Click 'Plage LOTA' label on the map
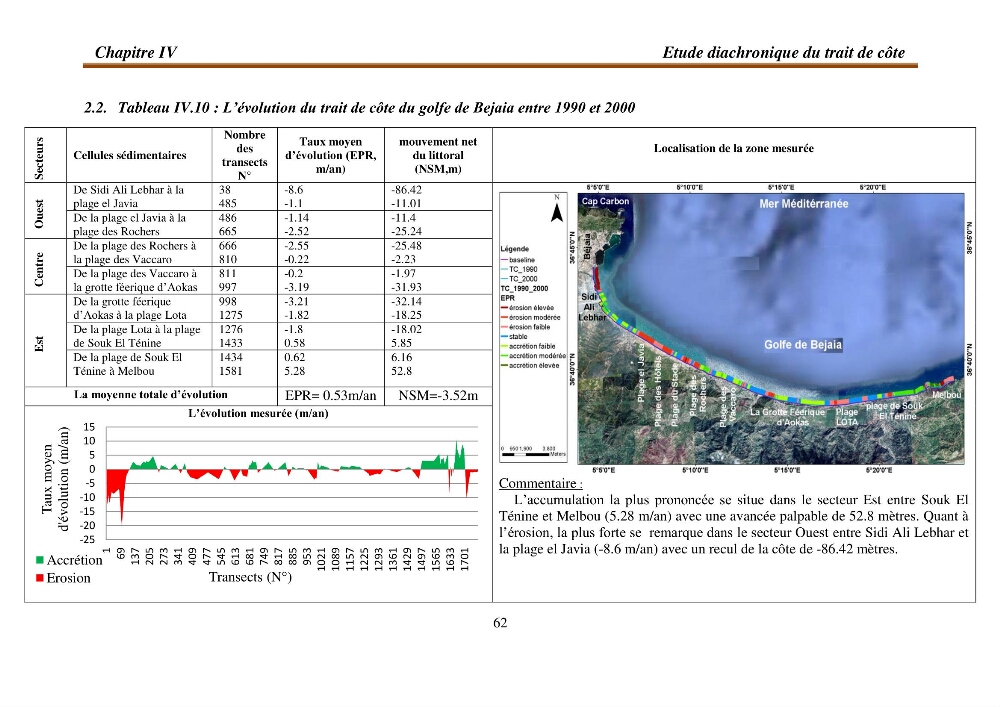 [x=847, y=417]
